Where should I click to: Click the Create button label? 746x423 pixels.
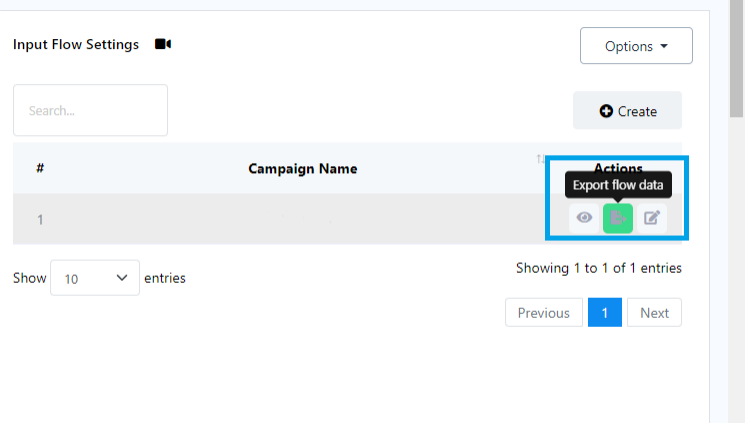[637, 111]
